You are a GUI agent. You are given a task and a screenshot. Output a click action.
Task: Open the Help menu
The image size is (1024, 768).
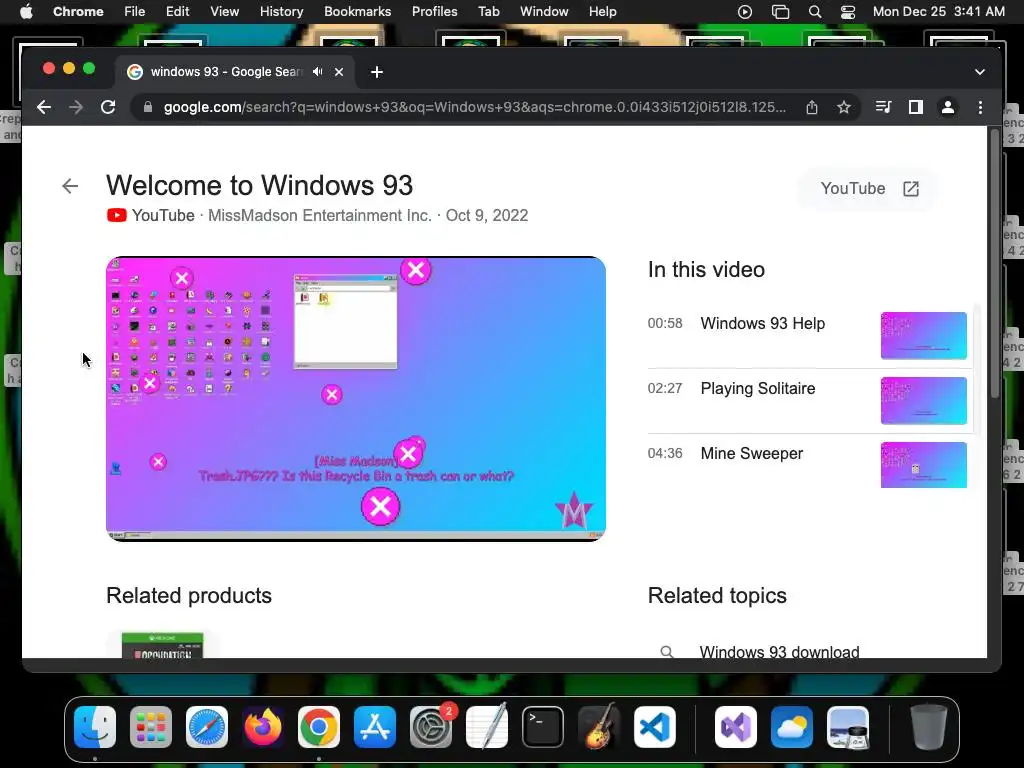(602, 12)
